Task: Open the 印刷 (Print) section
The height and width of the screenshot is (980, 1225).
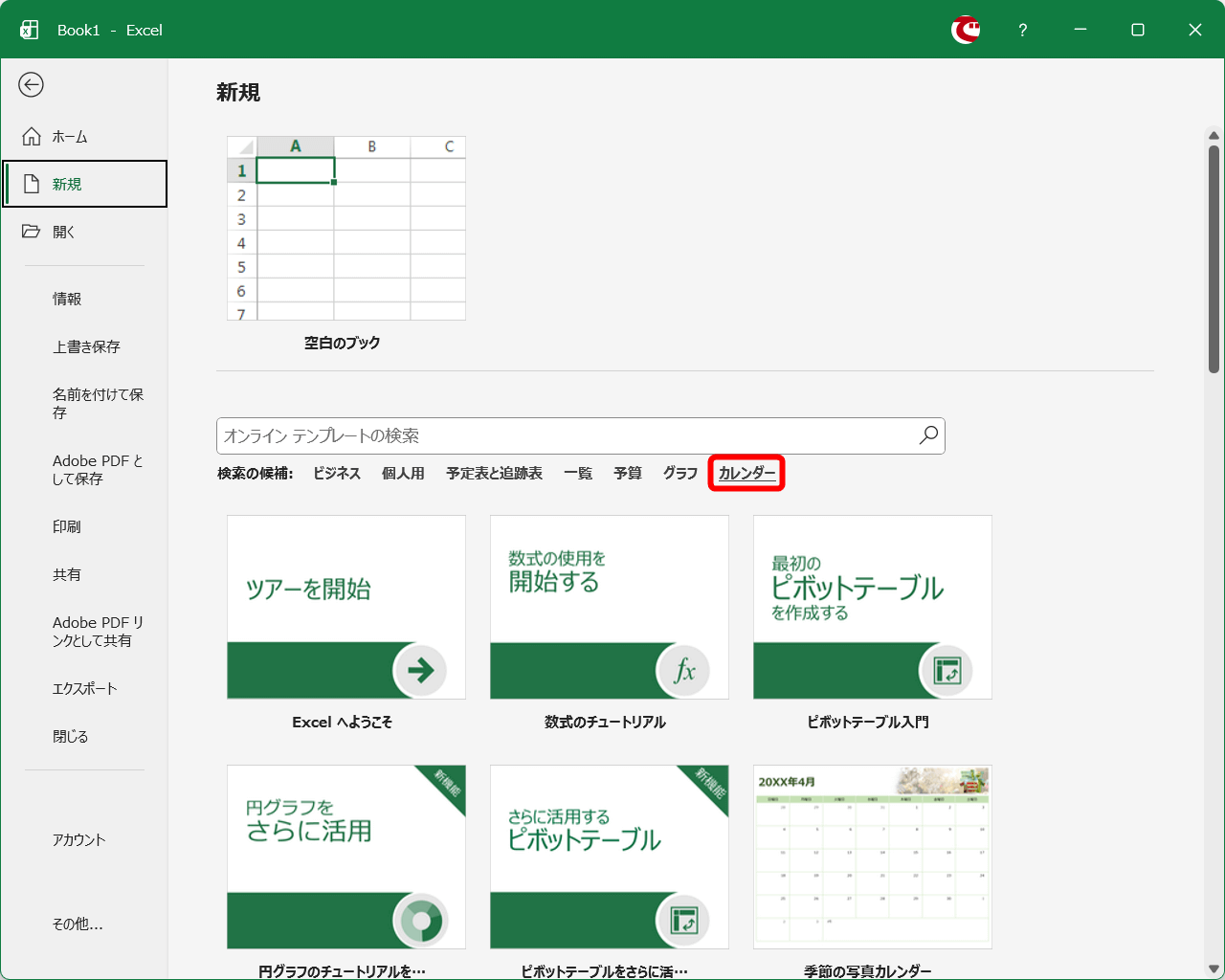Action: [66, 526]
